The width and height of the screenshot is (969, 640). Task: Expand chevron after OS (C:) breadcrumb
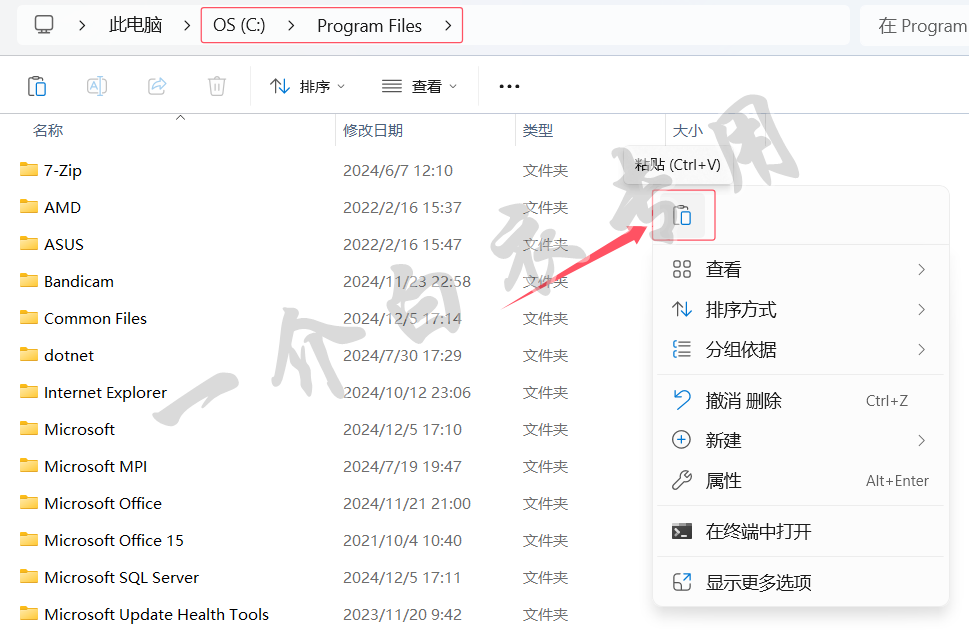[291, 25]
